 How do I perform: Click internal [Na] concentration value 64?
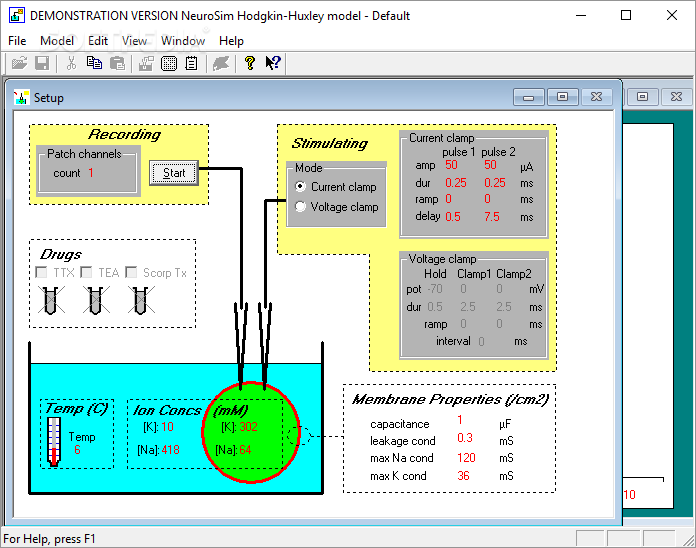pyautogui.click(x=245, y=450)
